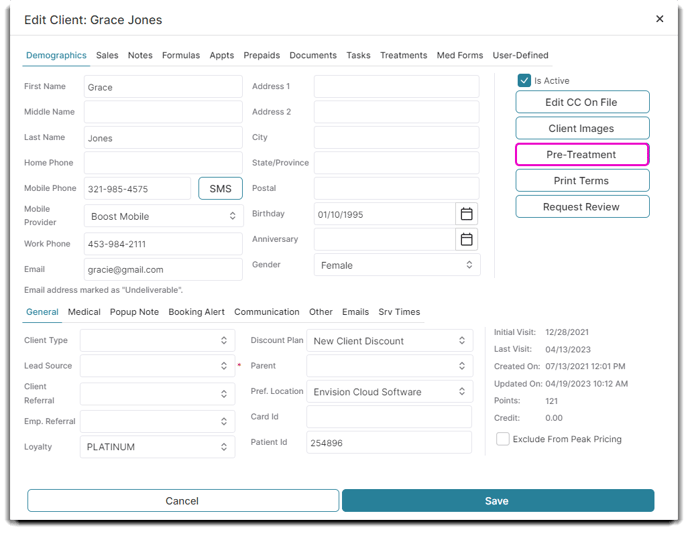Click the State/Province field
The image size is (688, 540).
coord(397,163)
